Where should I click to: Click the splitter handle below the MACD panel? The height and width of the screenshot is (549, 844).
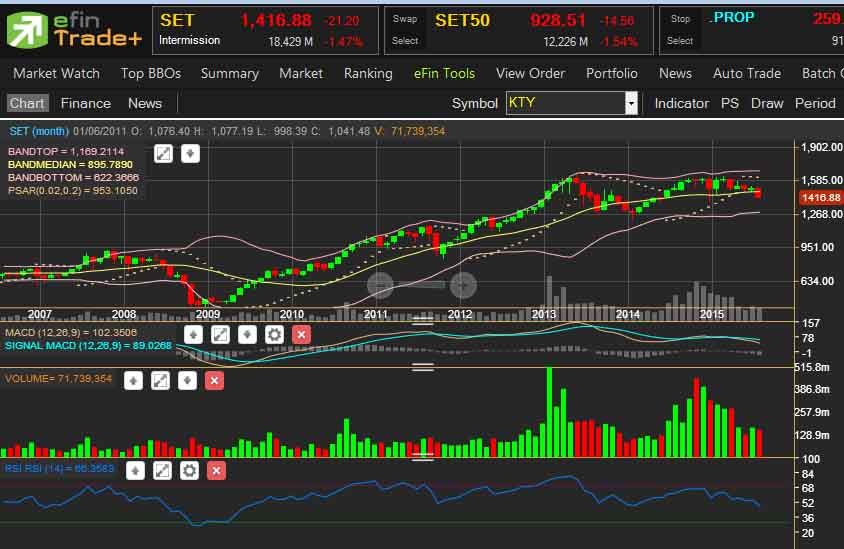pyautogui.click(x=423, y=367)
